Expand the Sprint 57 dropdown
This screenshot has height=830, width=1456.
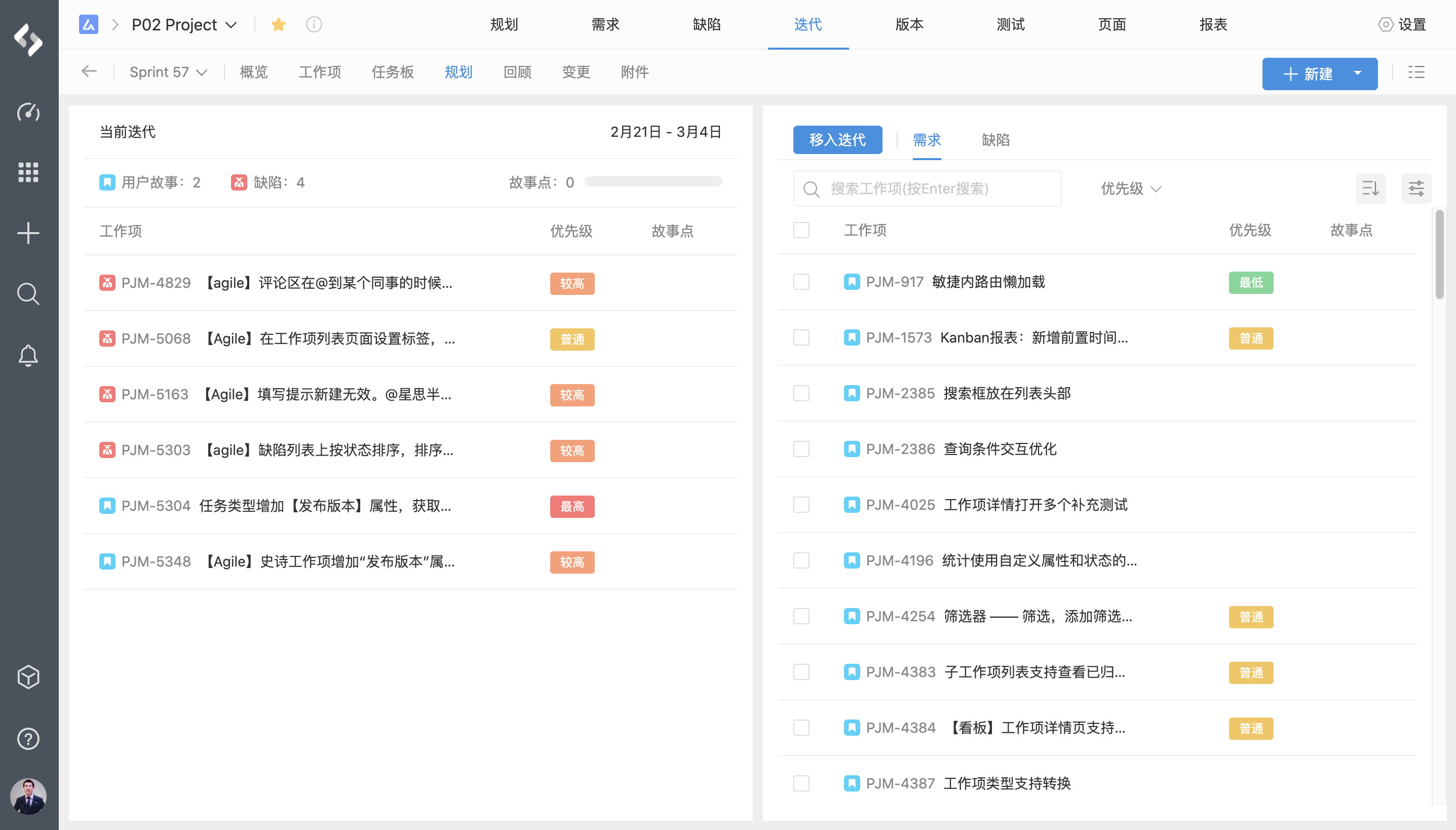pos(168,72)
